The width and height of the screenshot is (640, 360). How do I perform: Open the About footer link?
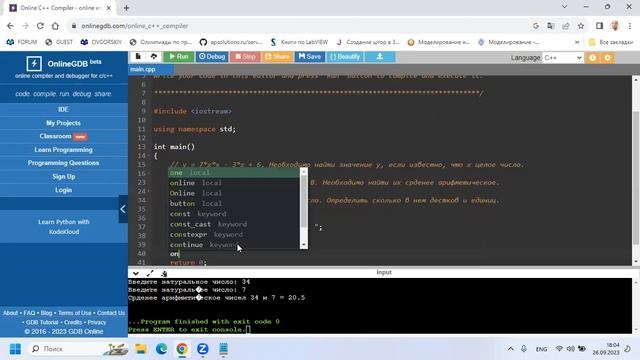[x=11, y=313]
